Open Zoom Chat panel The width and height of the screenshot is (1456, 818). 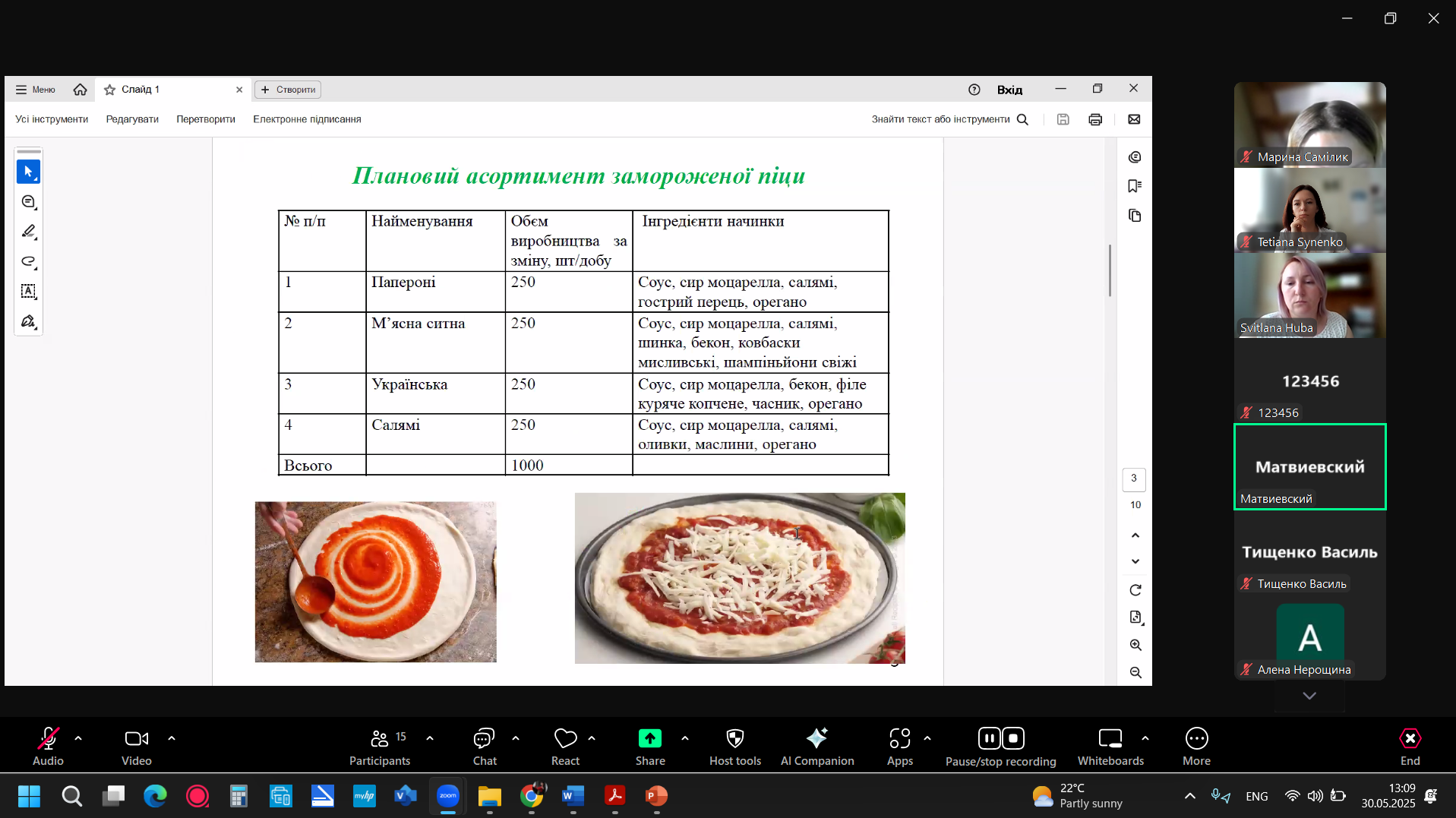click(485, 747)
